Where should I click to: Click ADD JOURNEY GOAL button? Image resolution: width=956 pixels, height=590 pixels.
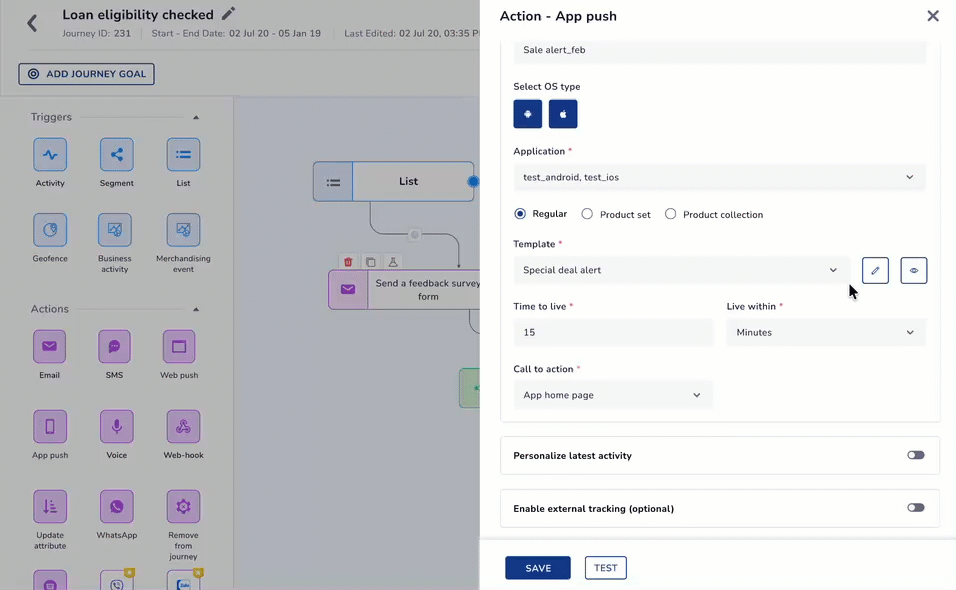[x=87, y=74]
